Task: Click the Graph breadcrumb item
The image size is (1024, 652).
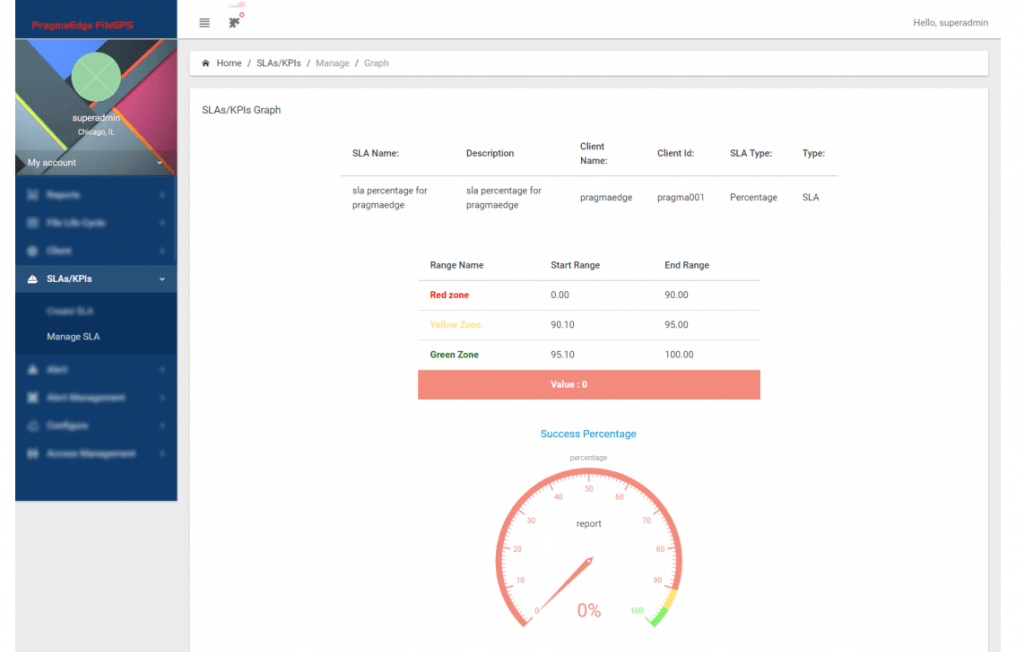Action: 376,63
